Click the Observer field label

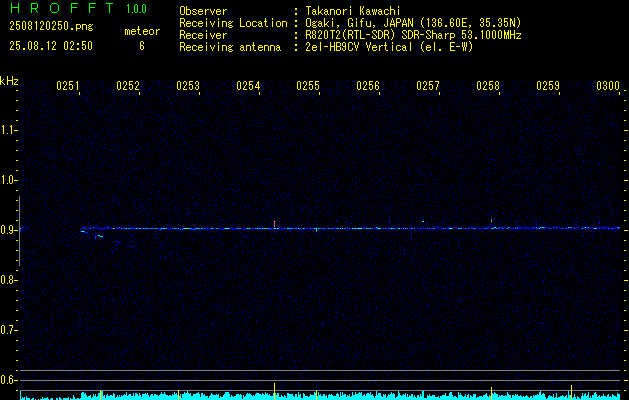click(x=203, y=11)
